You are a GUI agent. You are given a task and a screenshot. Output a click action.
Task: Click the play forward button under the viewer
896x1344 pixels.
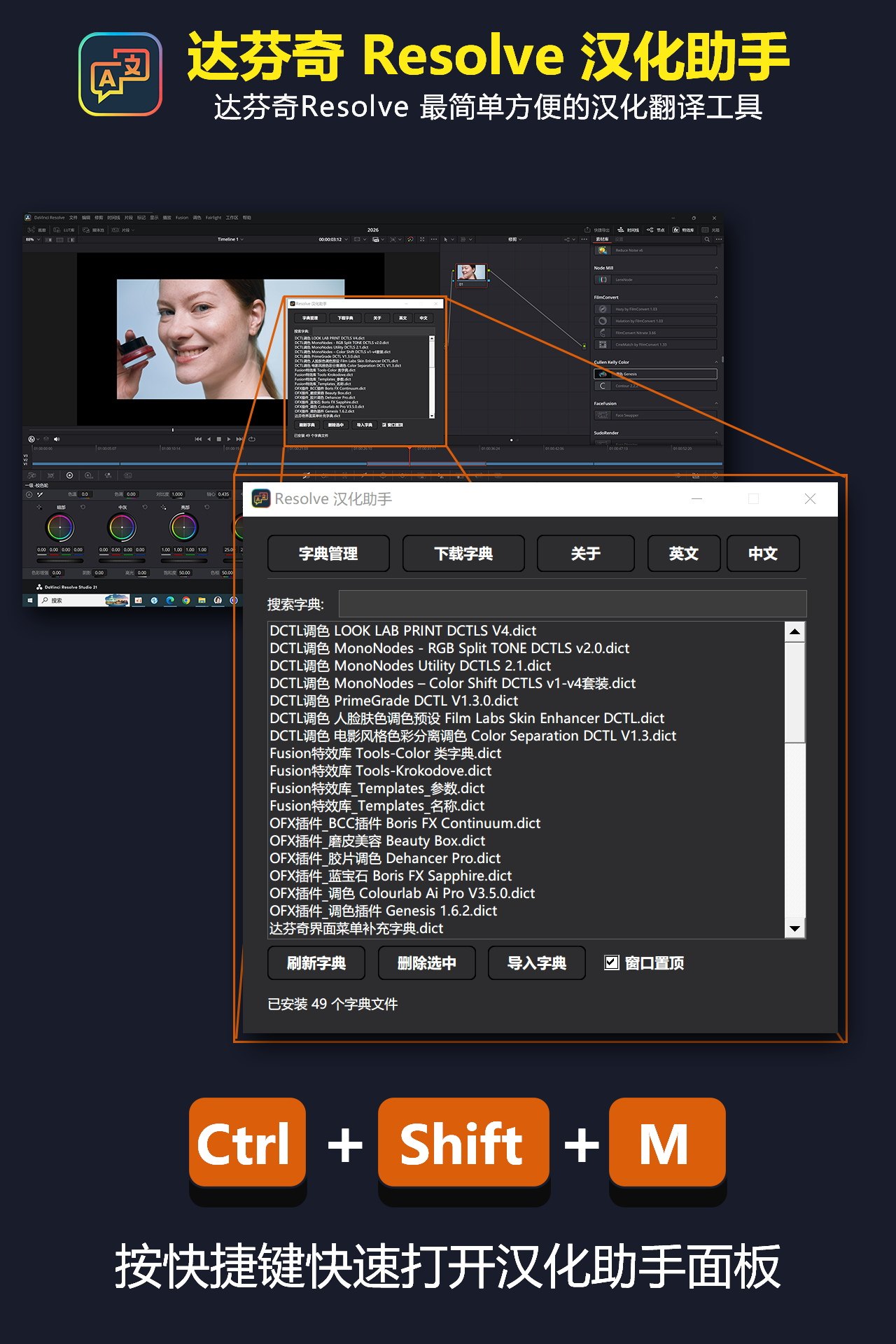[x=229, y=439]
